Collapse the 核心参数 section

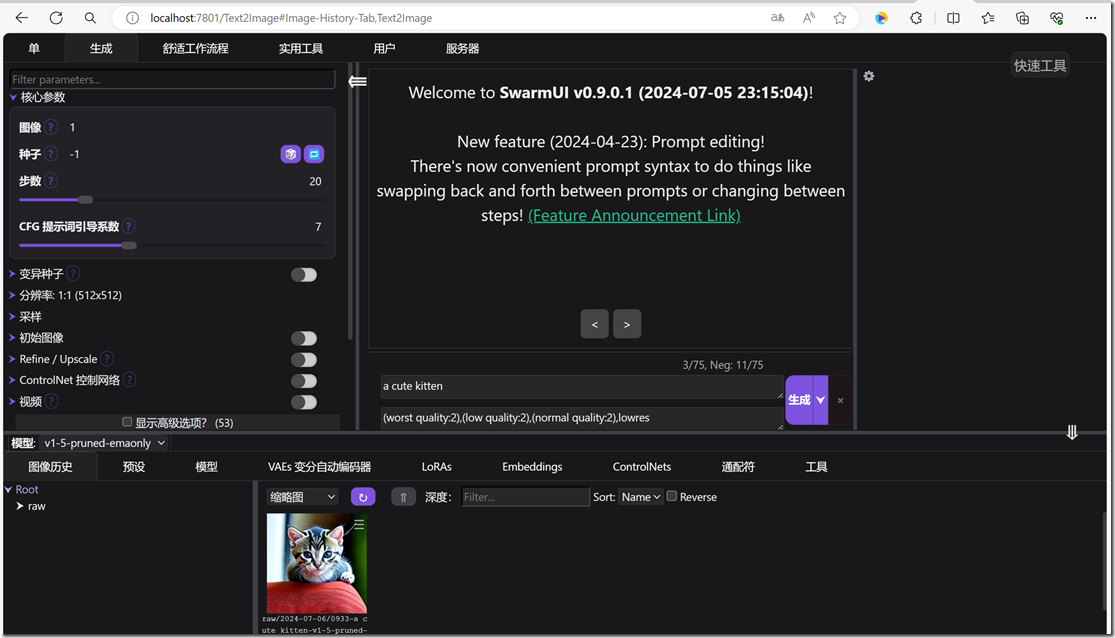coord(43,97)
